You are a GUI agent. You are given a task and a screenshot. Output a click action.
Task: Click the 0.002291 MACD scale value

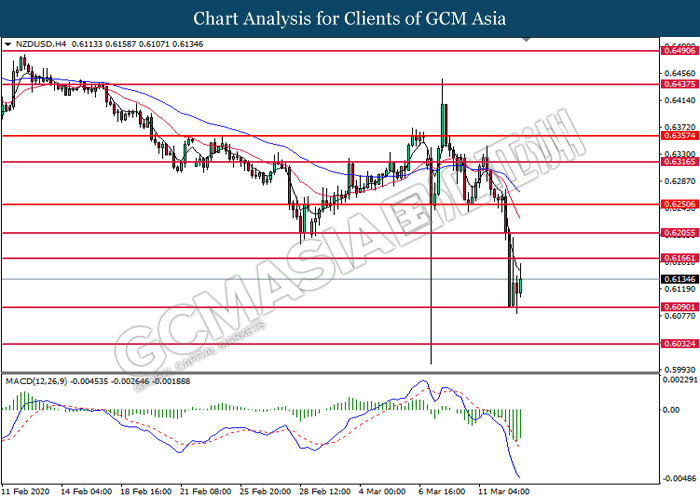click(679, 379)
